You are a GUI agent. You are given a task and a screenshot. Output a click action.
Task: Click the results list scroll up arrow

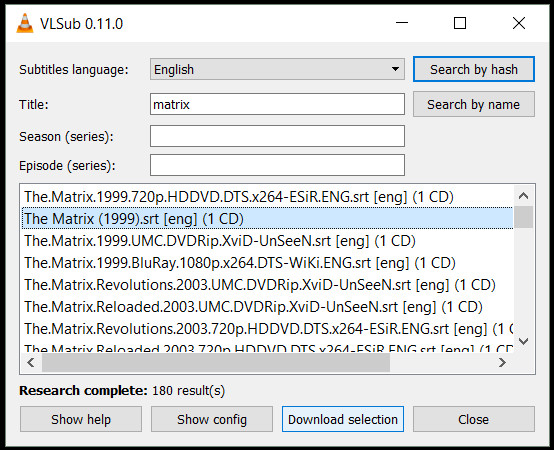pos(523,196)
